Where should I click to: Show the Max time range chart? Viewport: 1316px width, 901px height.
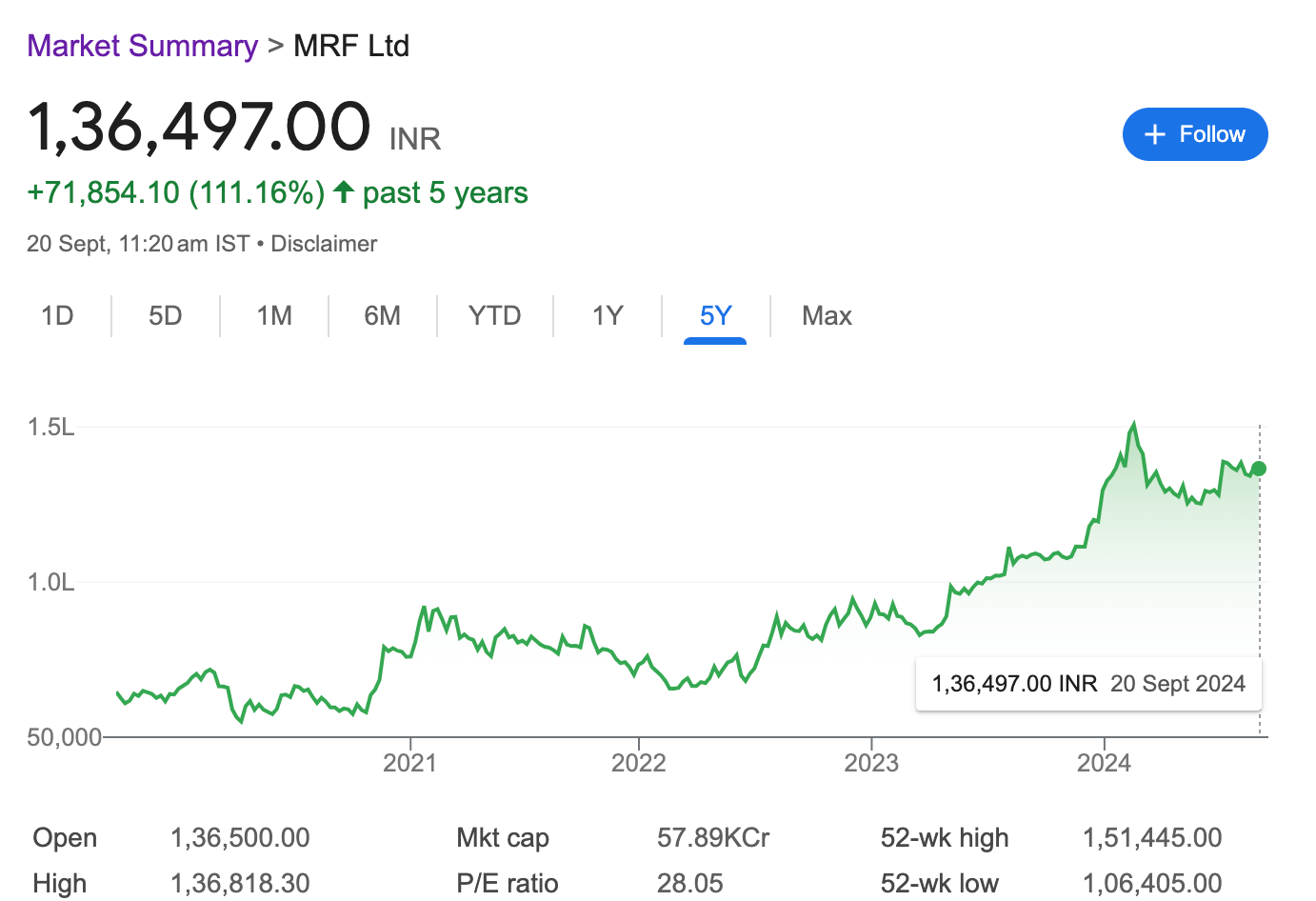[x=827, y=316]
